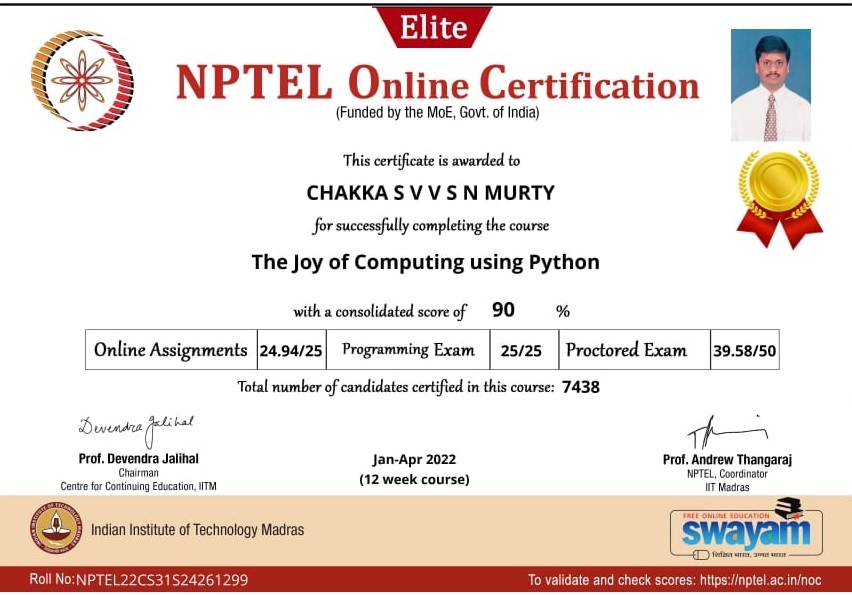
Task: Click the 24.94/25 assignment score cell
Action: pos(291,351)
